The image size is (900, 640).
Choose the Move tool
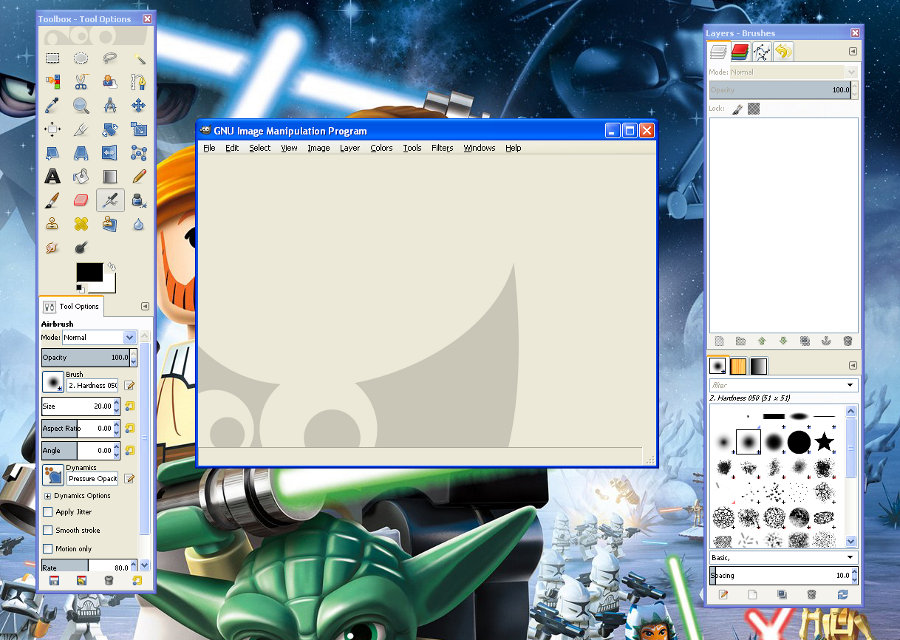pyautogui.click(x=138, y=105)
